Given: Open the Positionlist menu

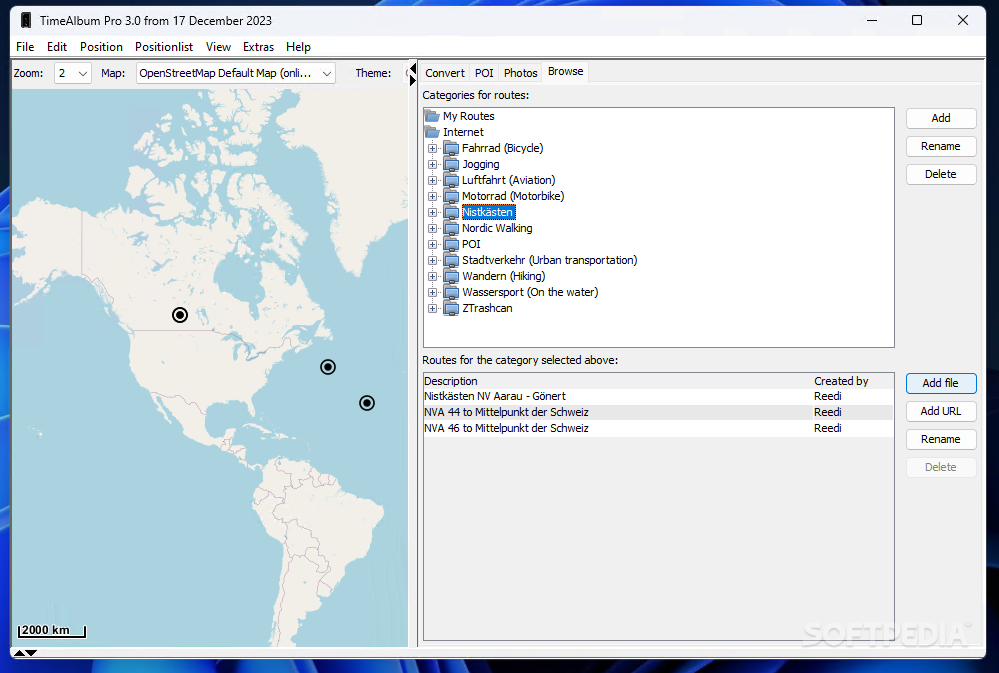Looking at the screenshot, I should (x=164, y=47).
